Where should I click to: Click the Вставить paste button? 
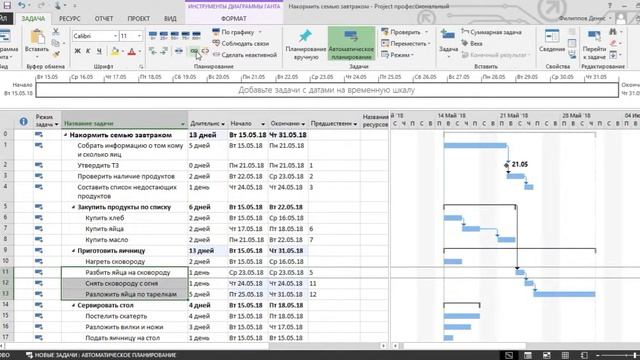coord(37,41)
